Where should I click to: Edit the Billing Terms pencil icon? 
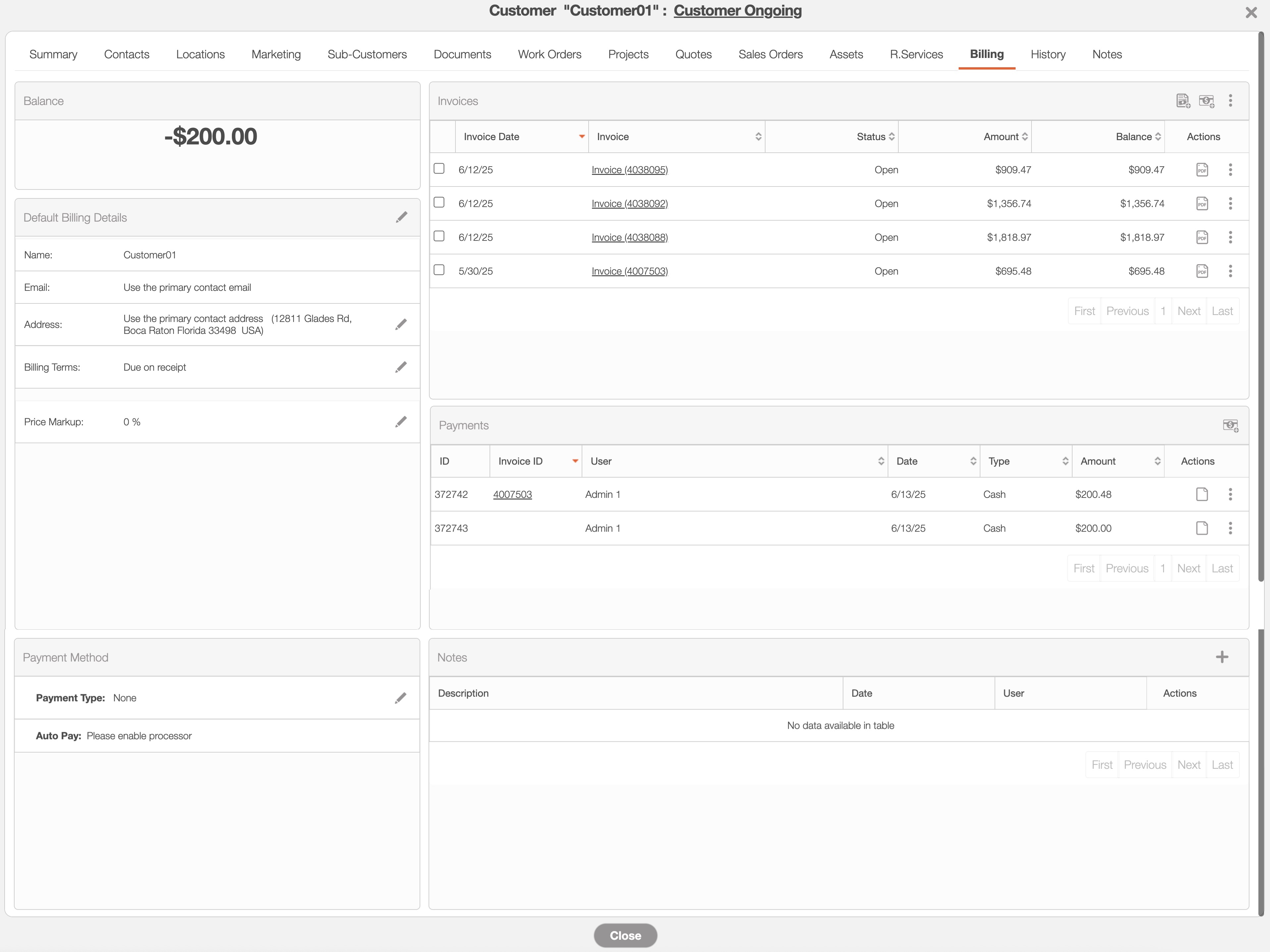point(401,367)
